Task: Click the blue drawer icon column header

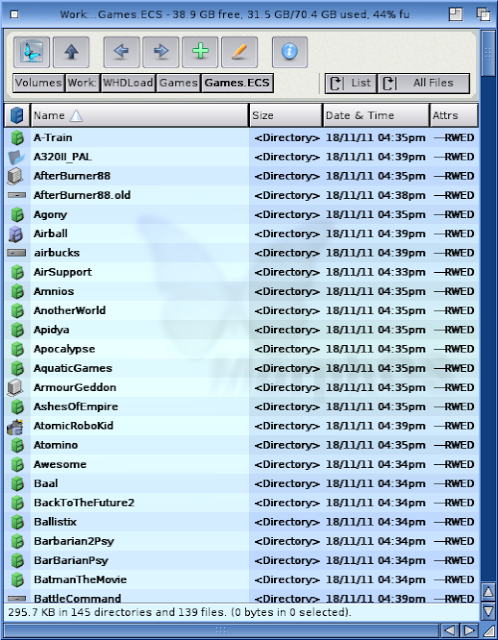Action: click(x=17, y=116)
